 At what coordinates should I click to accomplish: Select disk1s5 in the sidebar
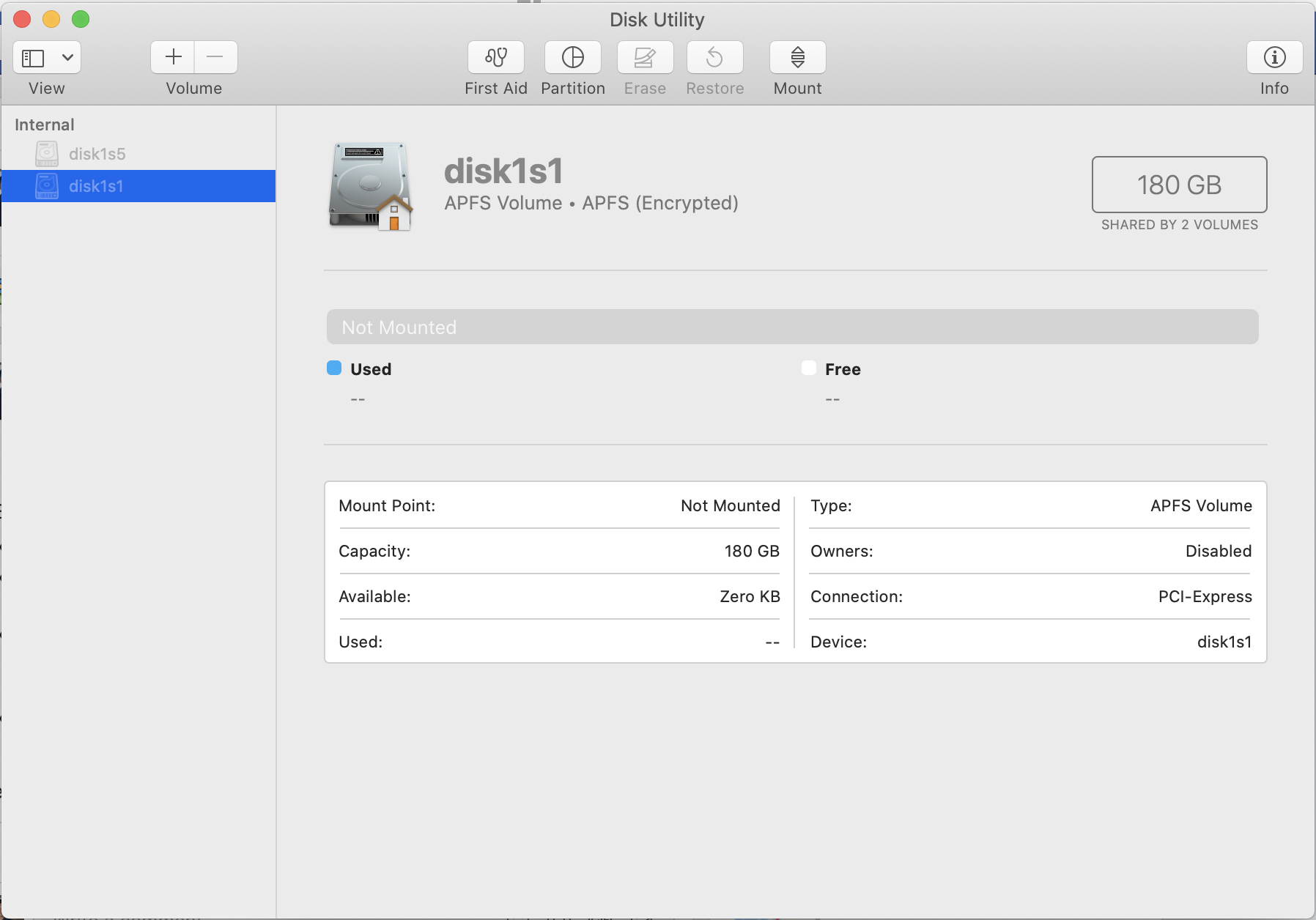coord(138,154)
